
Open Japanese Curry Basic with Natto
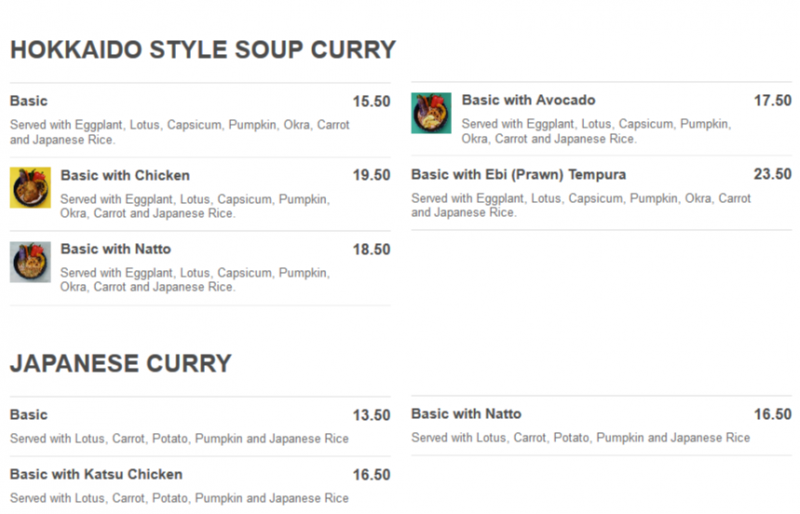point(466,414)
